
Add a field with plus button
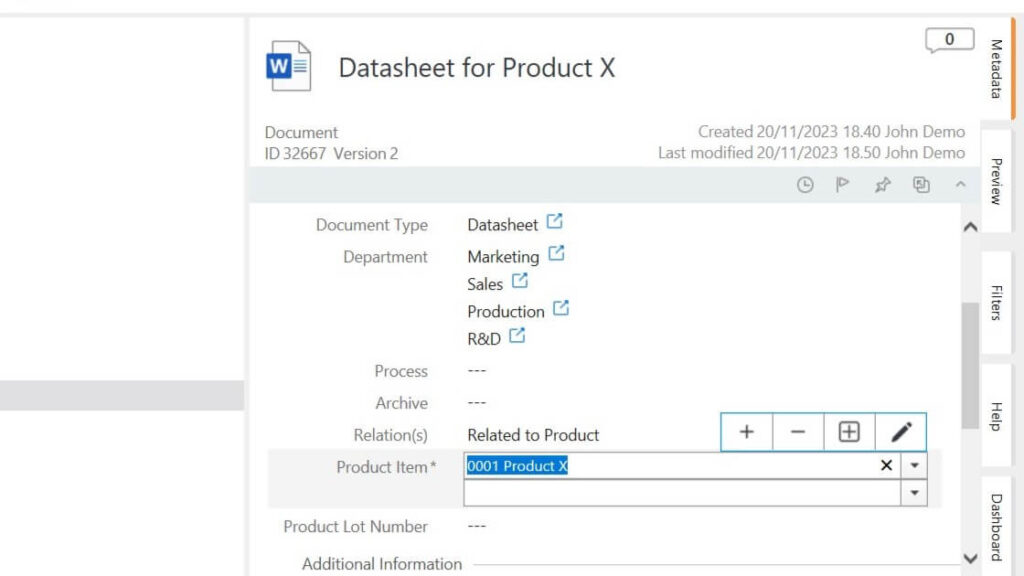[746, 432]
